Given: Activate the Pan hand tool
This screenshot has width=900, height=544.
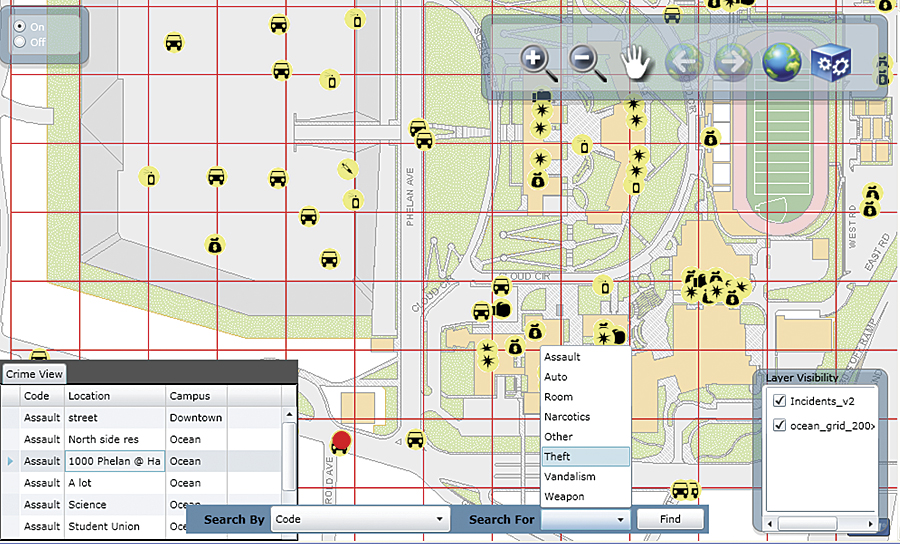Looking at the screenshot, I should tap(637, 62).
